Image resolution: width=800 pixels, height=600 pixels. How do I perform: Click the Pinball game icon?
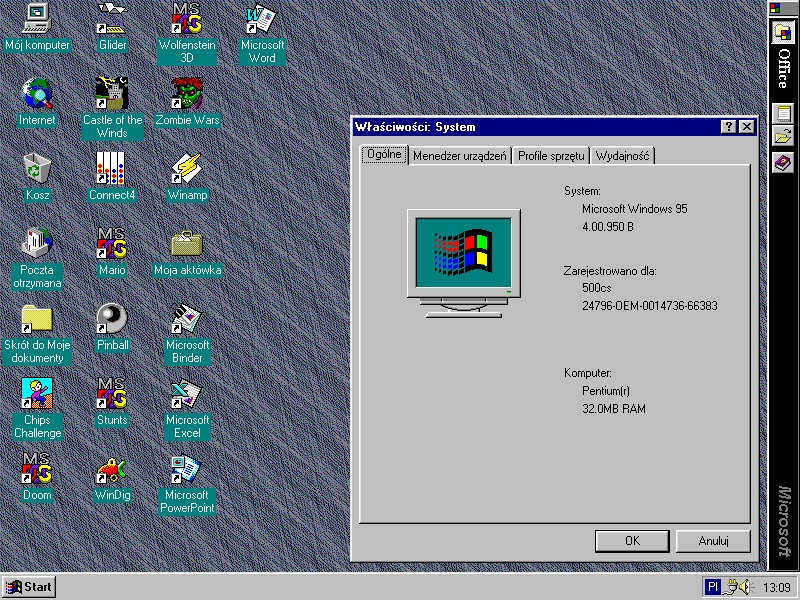click(112, 319)
